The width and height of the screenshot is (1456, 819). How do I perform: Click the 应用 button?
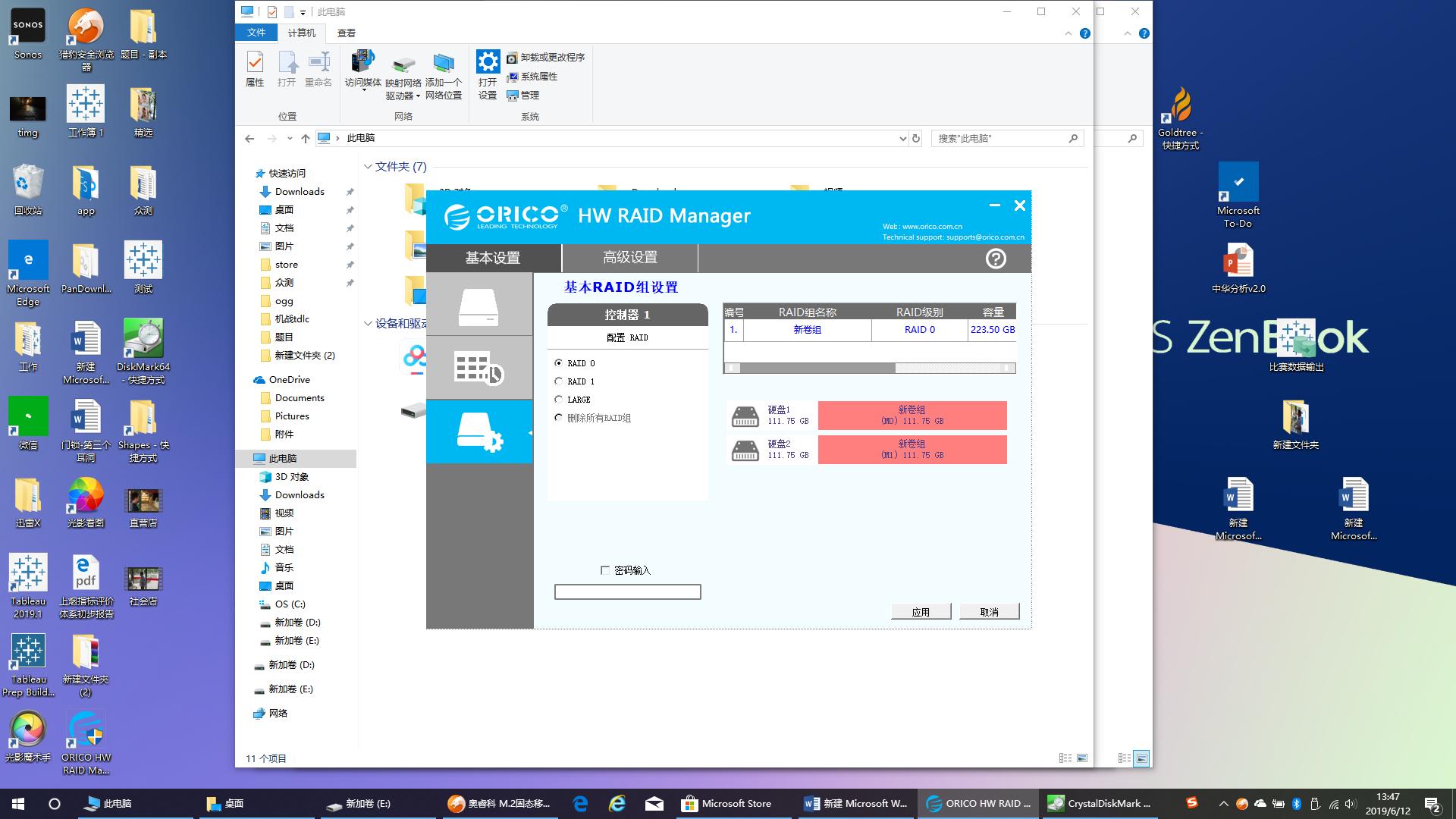click(x=921, y=612)
